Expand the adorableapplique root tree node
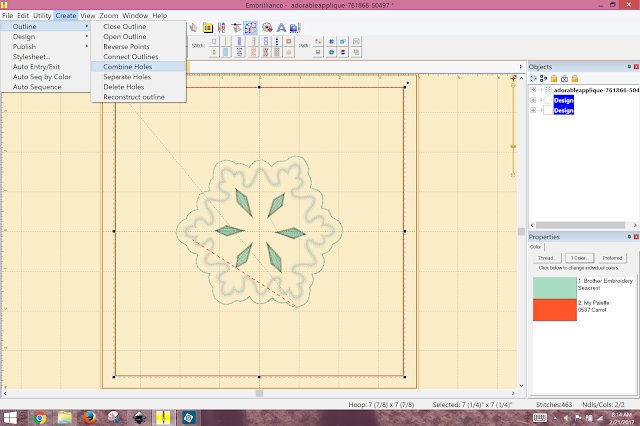The width and height of the screenshot is (640, 426). point(533,90)
